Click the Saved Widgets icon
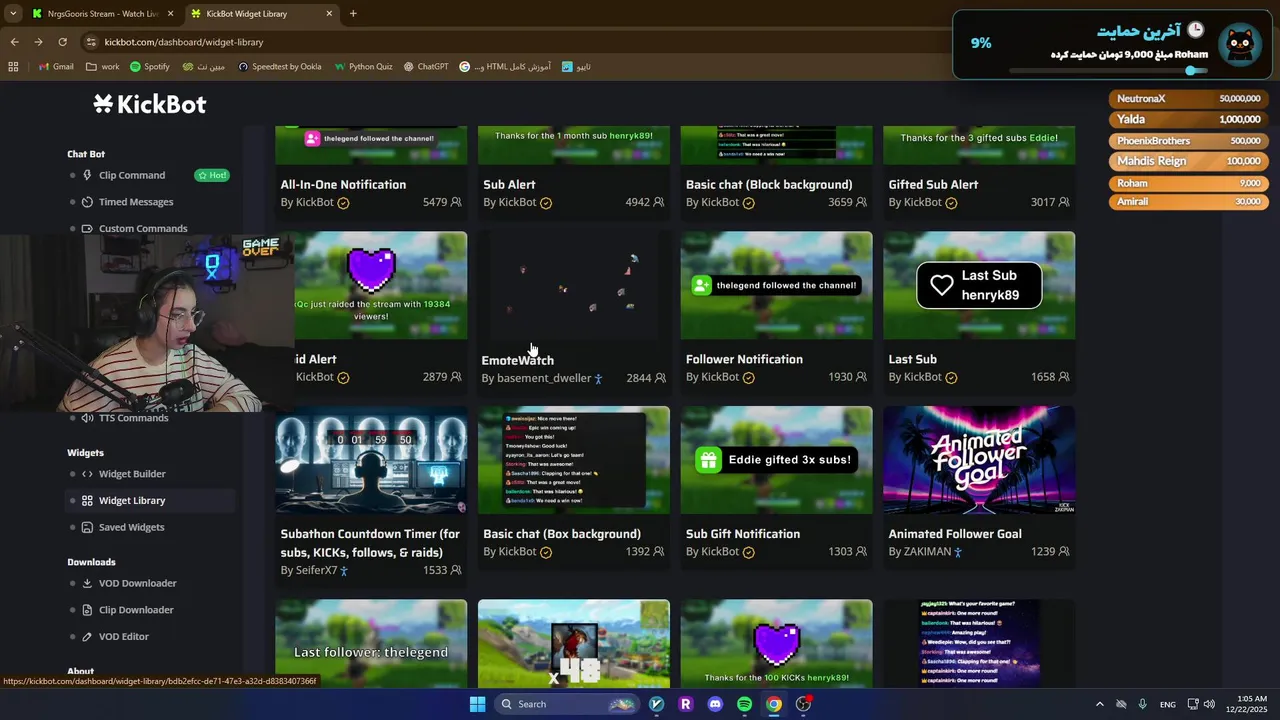Image resolution: width=1280 pixels, height=720 pixels. tap(87, 528)
